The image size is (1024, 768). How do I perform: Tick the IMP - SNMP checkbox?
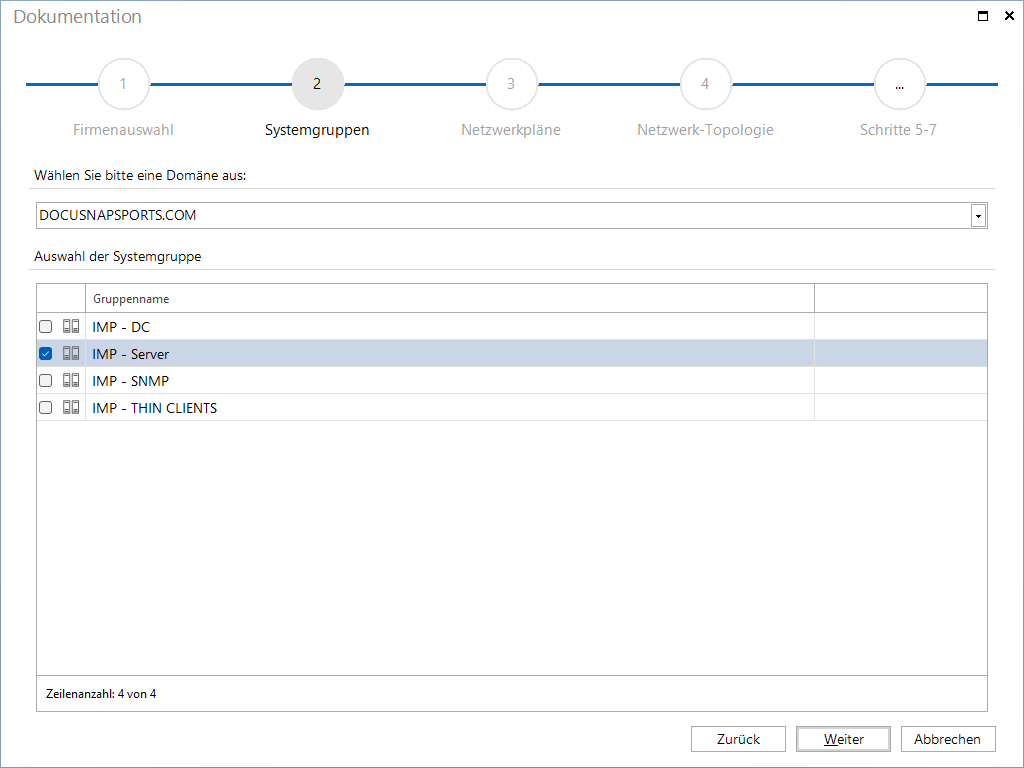[x=46, y=380]
